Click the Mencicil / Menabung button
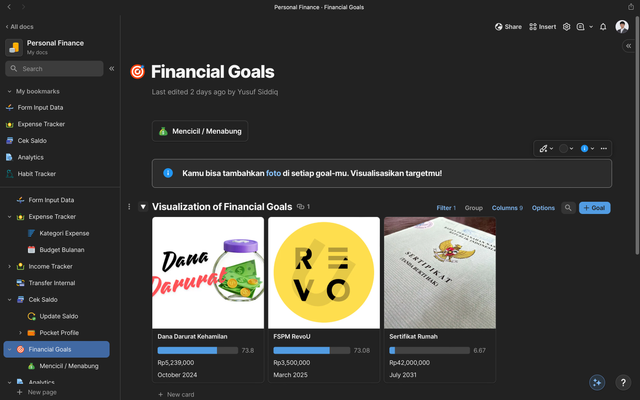Screen dimensions: 640x400 [x=200, y=131]
